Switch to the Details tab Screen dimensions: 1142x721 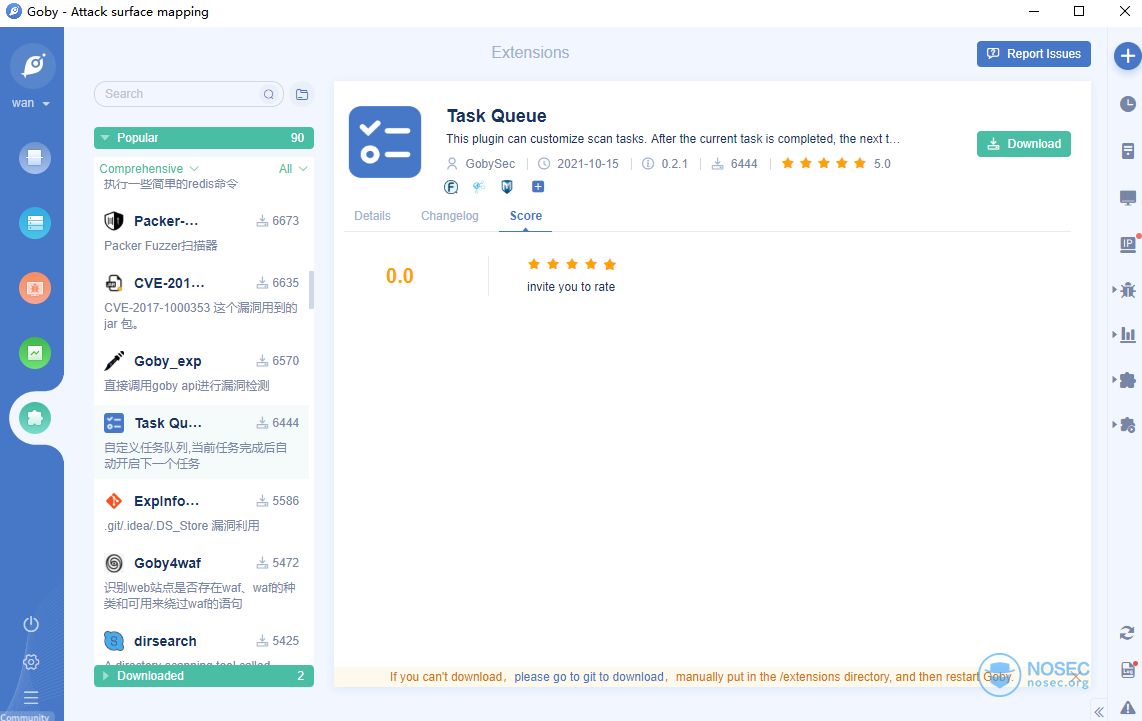pos(372,216)
